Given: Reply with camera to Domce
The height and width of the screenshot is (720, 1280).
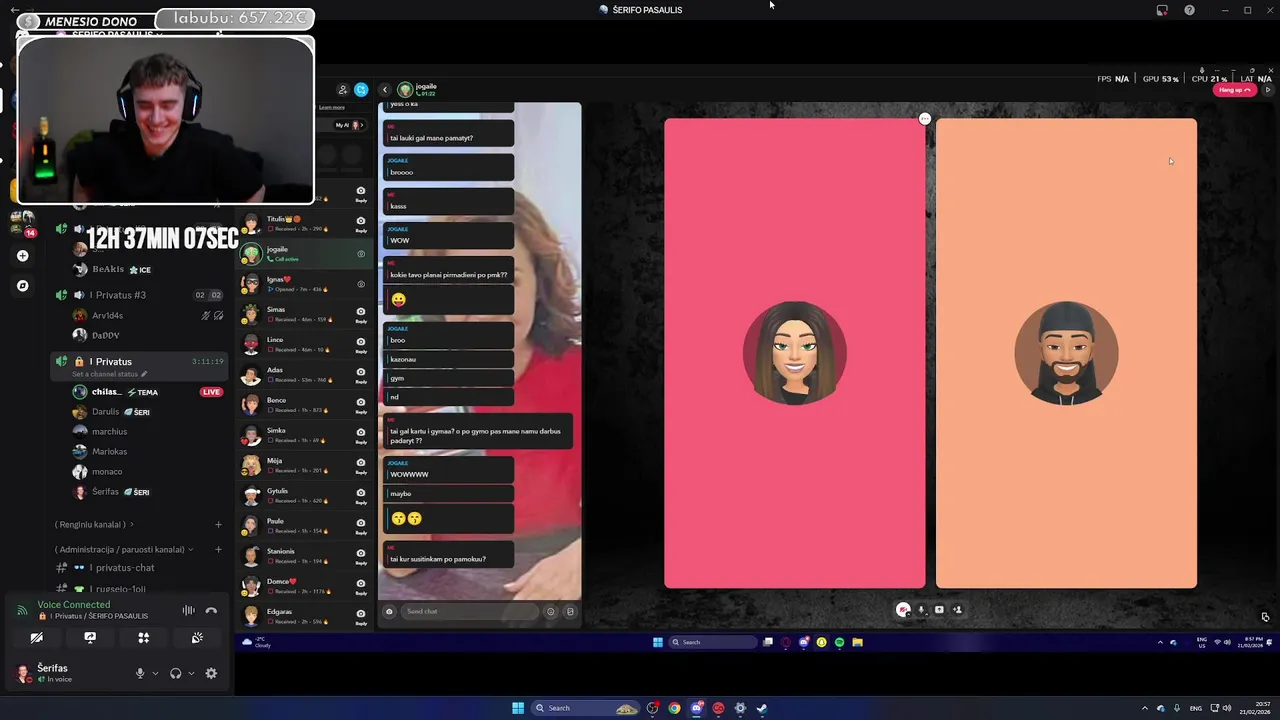Looking at the screenshot, I should pos(361,585).
